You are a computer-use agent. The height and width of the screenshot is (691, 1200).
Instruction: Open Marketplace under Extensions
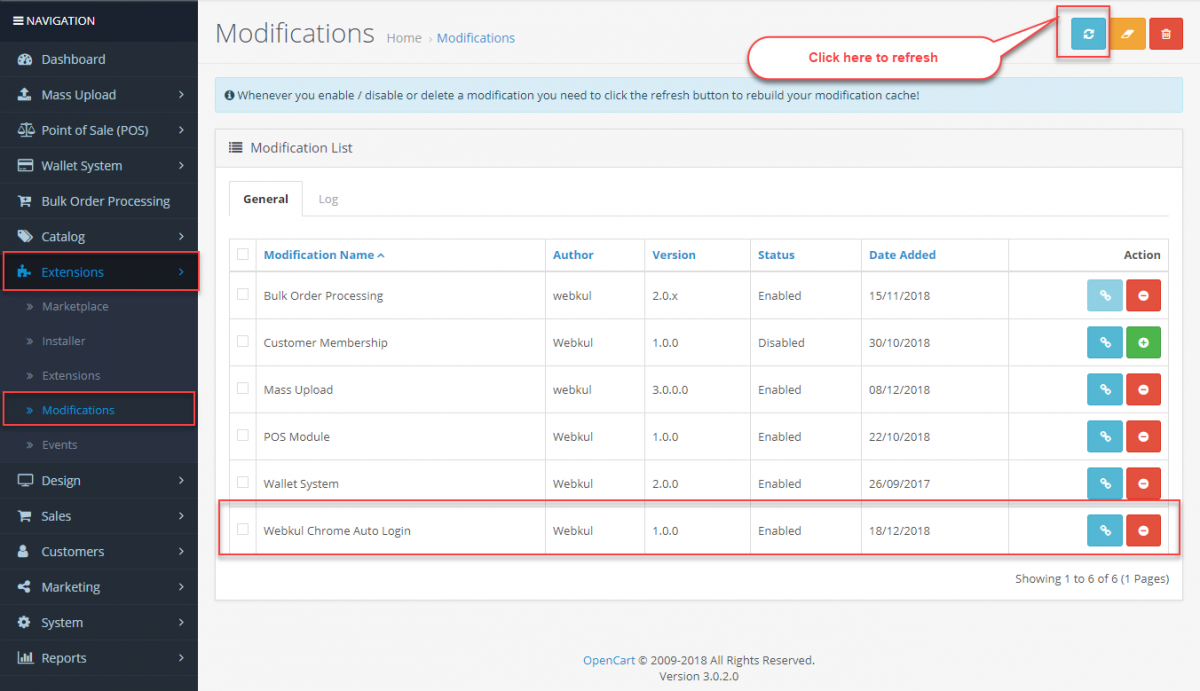[x=75, y=307]
